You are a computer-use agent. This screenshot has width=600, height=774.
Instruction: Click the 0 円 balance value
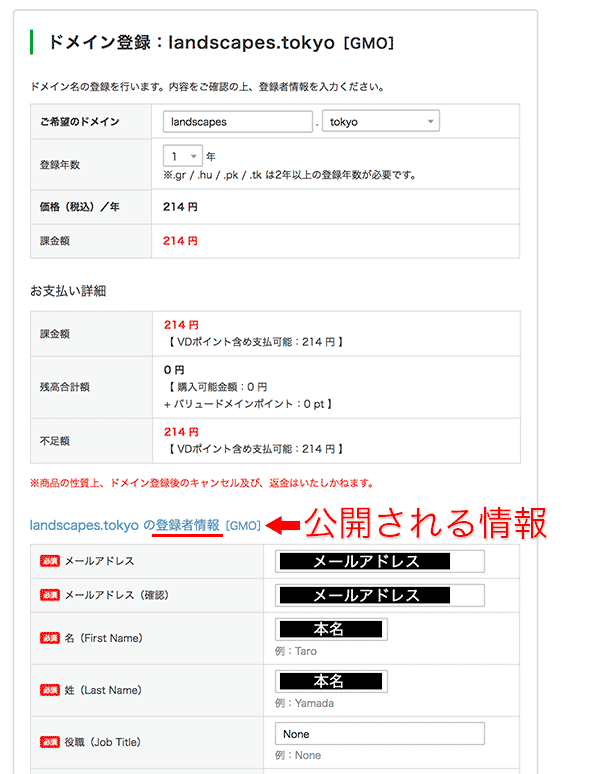tap(174, 370)
